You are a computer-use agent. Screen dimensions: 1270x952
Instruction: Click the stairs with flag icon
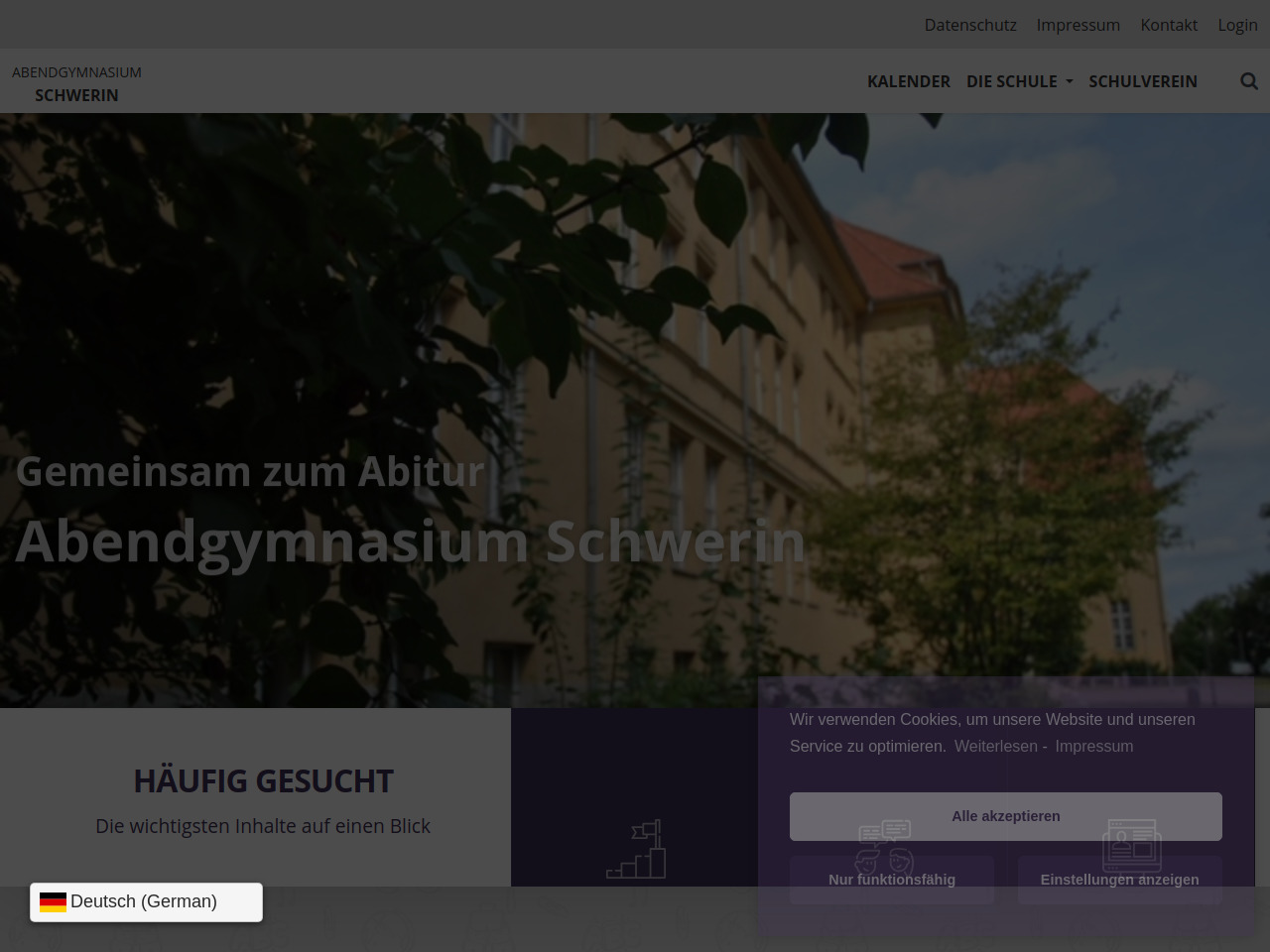pyautogui.click(x=636, y=849)
